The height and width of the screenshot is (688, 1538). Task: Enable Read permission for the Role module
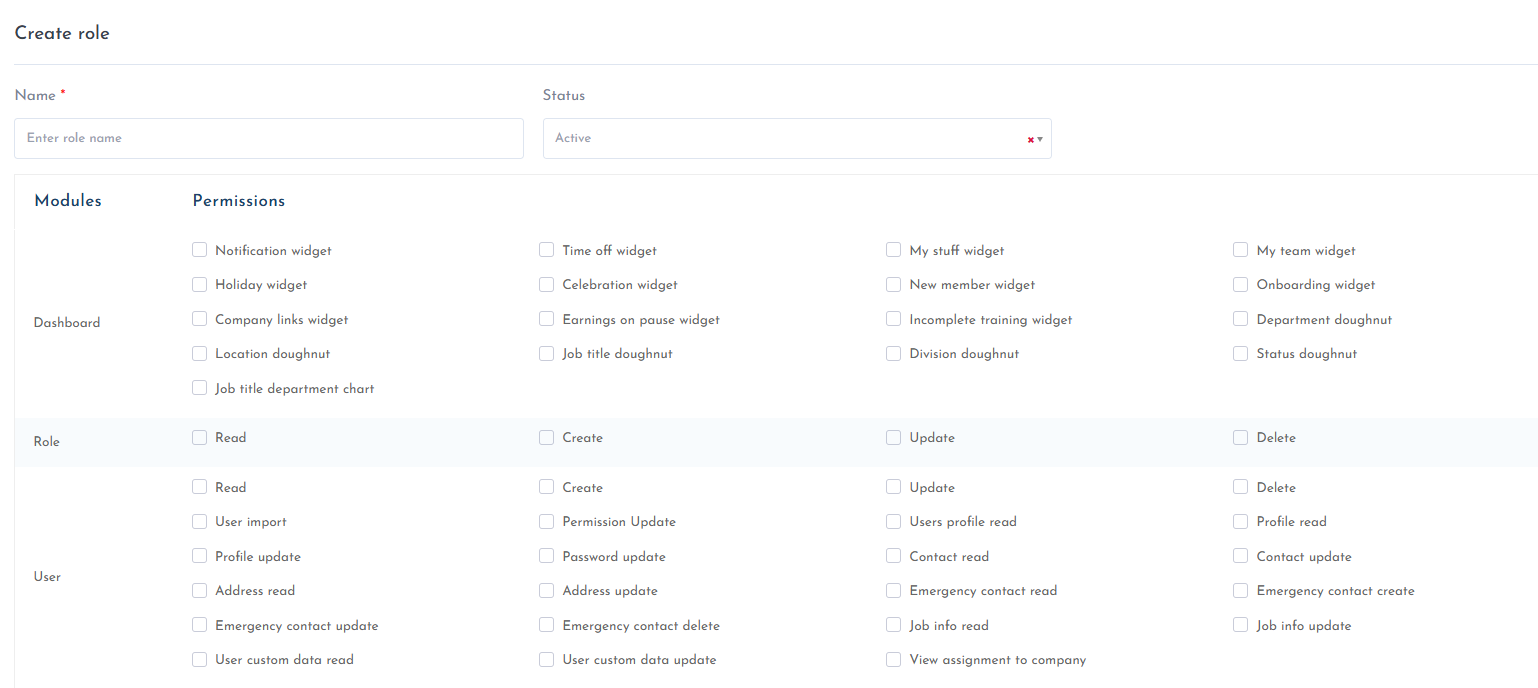point(199,437)
